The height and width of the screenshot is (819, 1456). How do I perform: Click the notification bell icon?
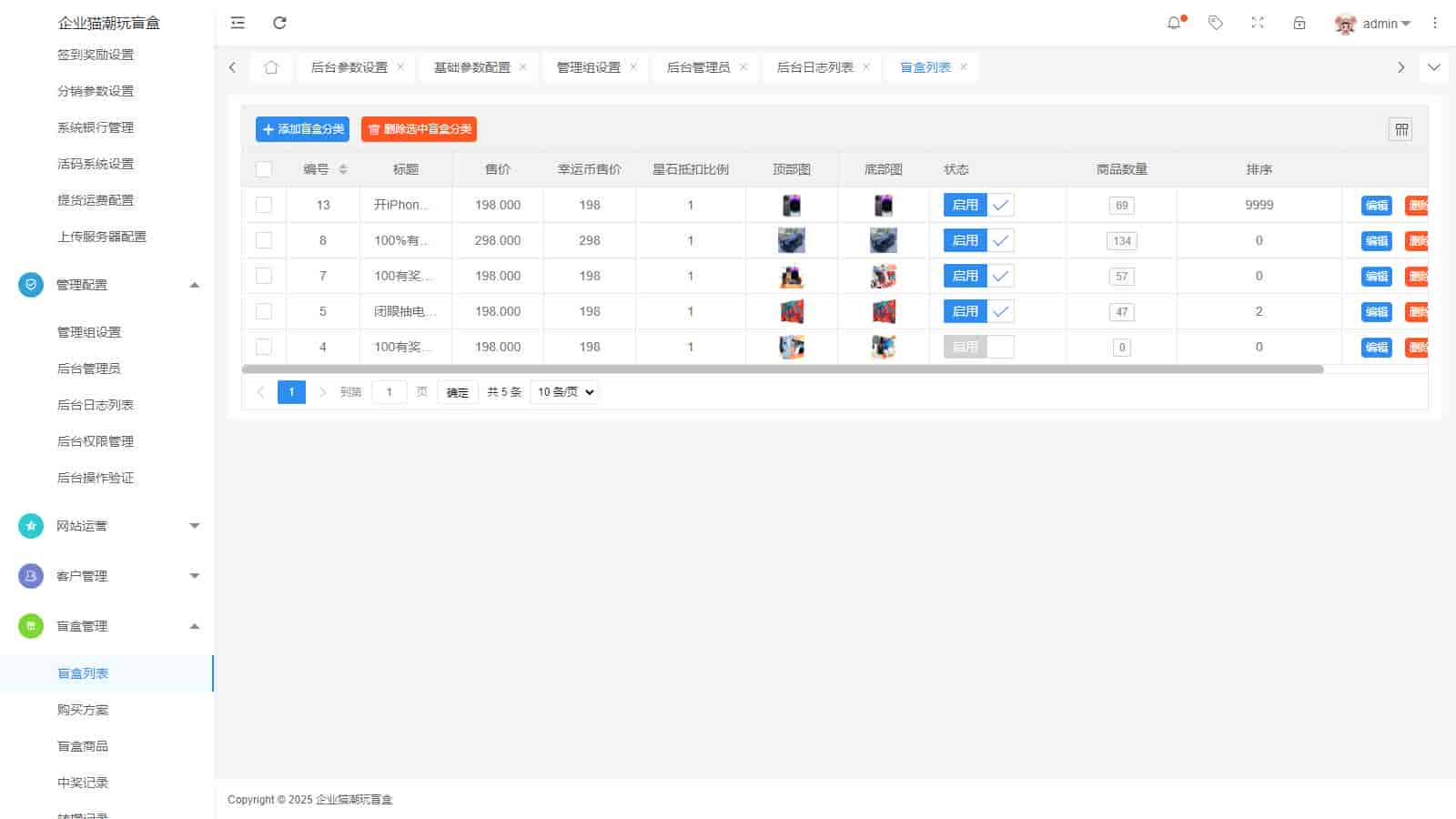[1174, 24]
